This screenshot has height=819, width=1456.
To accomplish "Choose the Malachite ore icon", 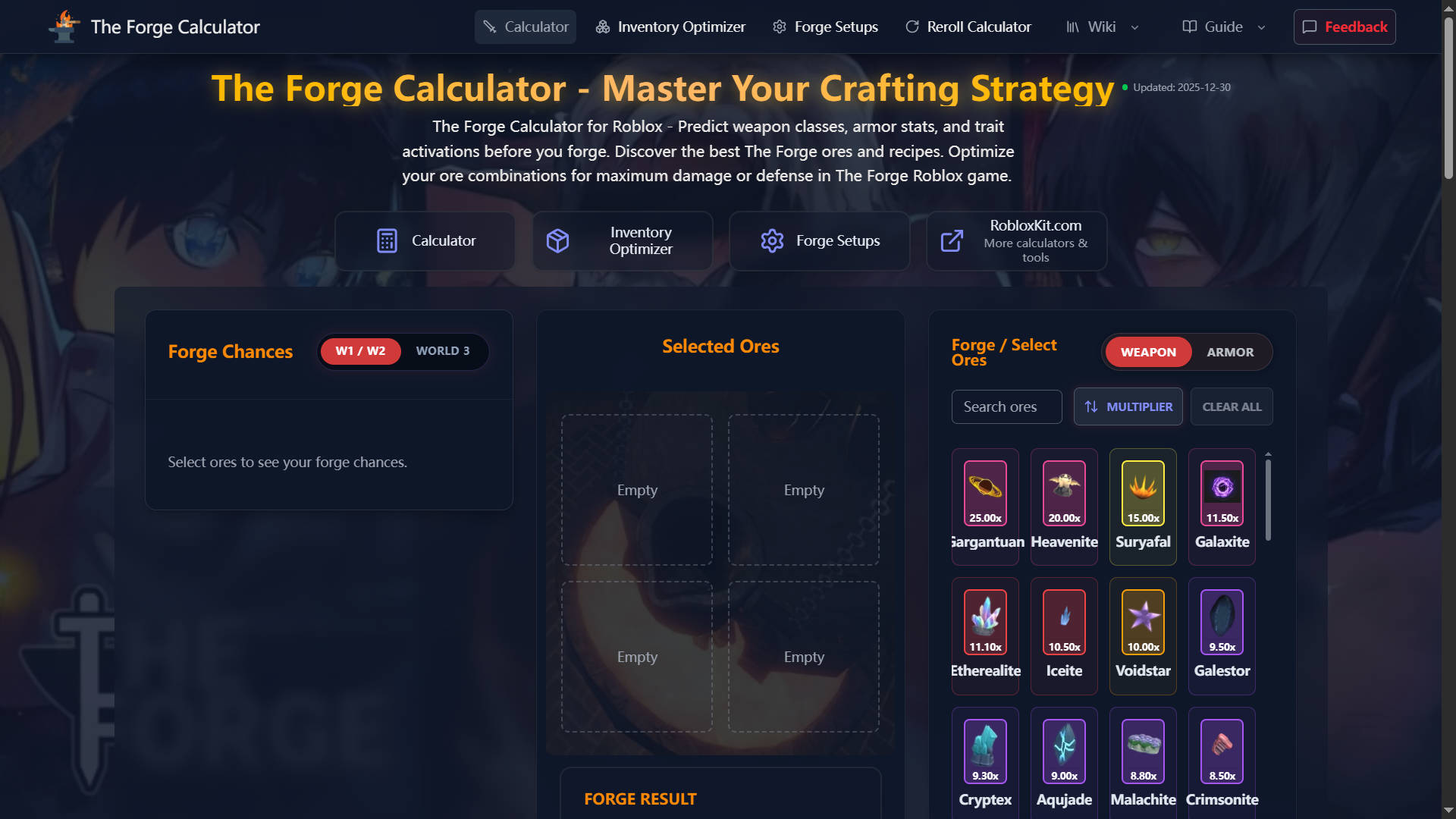I will click(1143, 751).
